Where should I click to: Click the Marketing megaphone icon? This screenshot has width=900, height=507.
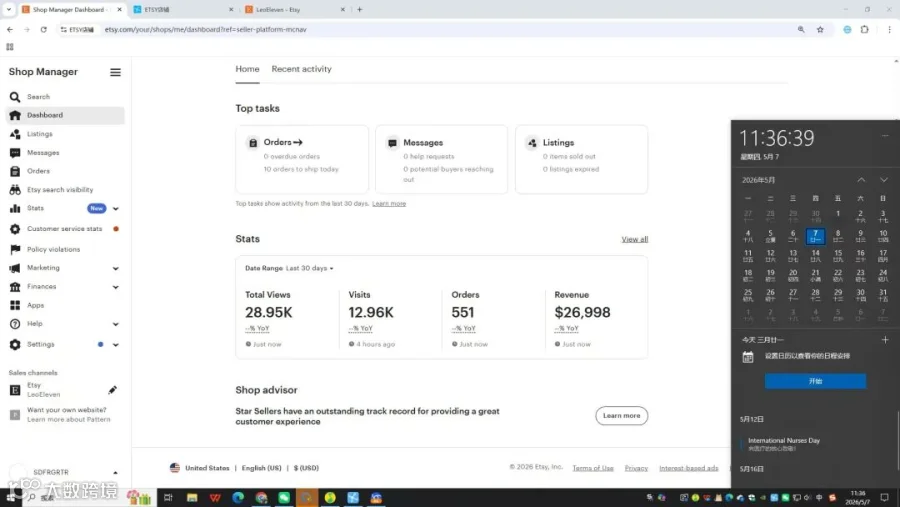point(15,268)
